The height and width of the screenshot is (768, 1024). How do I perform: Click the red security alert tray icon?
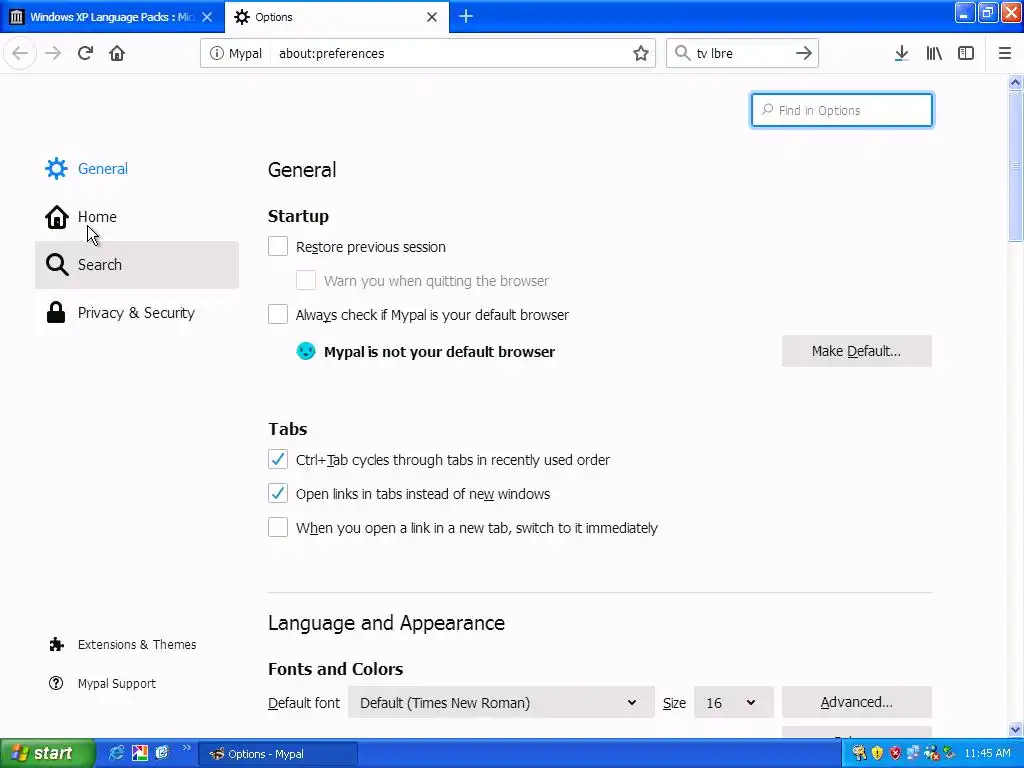[895, 753]
